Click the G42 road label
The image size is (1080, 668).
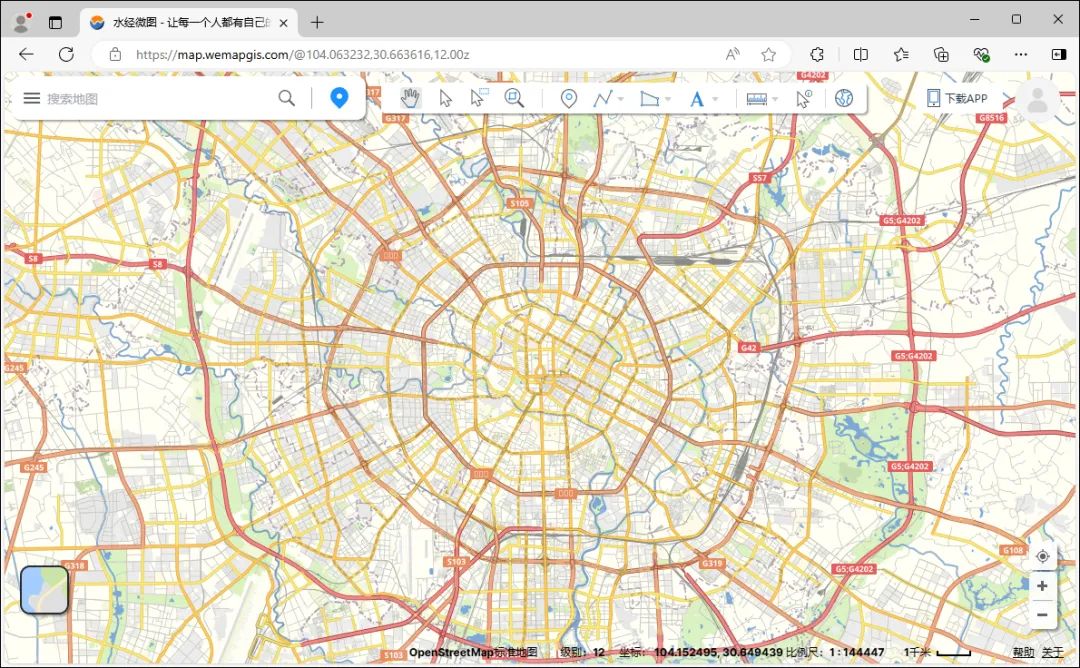(x=749, y=348)
